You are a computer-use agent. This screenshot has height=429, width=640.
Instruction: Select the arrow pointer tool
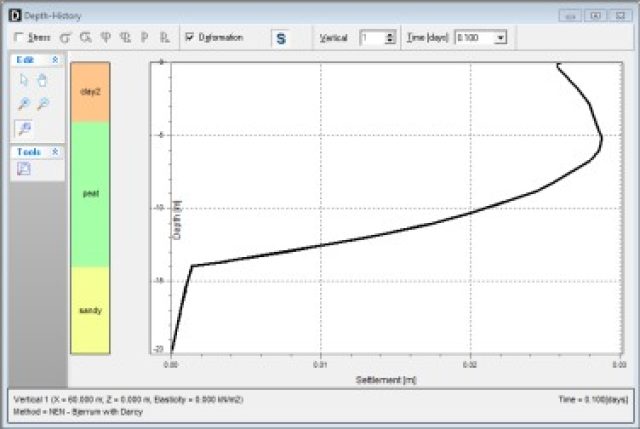pos(24,81)
